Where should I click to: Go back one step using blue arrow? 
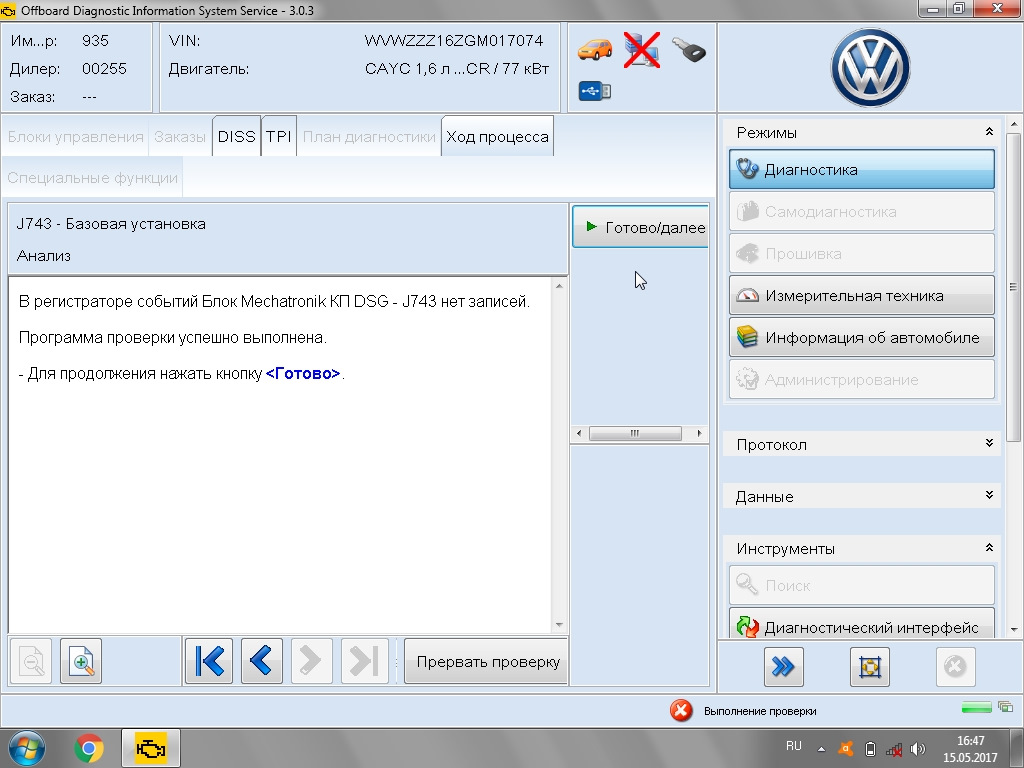(x=262, y=661)
